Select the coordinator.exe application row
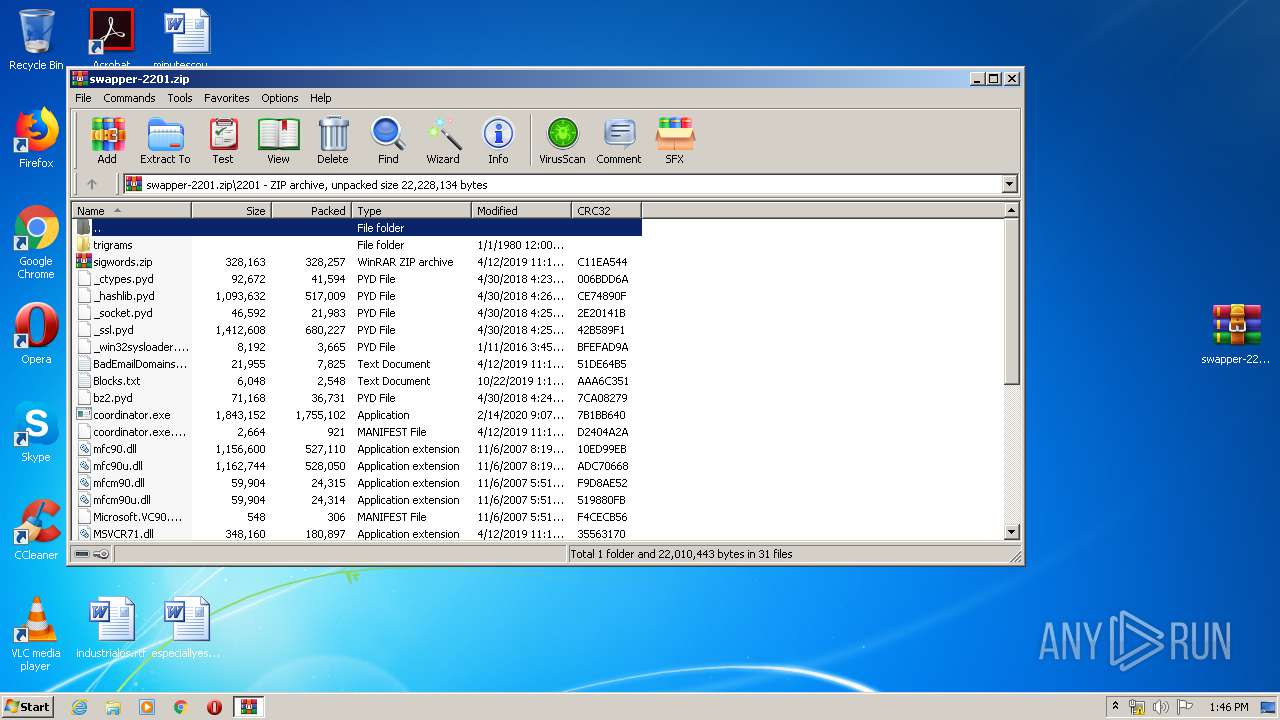 coord(357,415)
